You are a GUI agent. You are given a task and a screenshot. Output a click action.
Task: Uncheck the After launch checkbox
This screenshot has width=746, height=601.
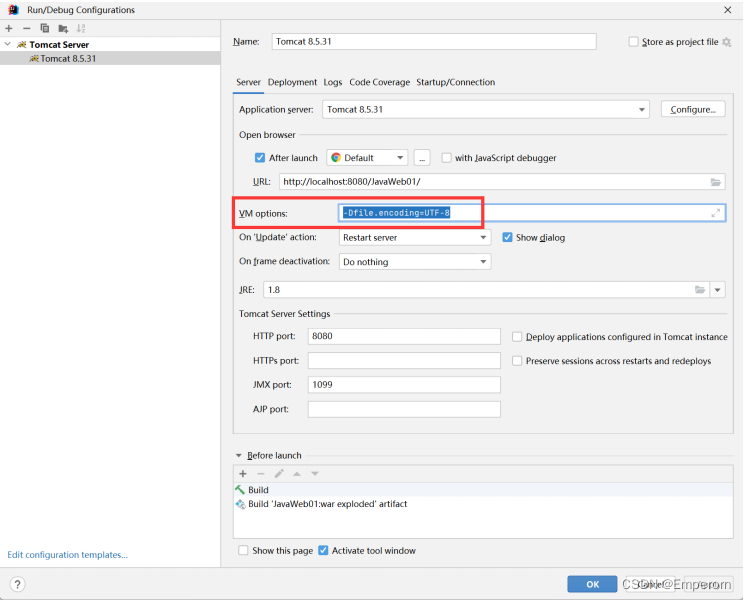(259, 158)
